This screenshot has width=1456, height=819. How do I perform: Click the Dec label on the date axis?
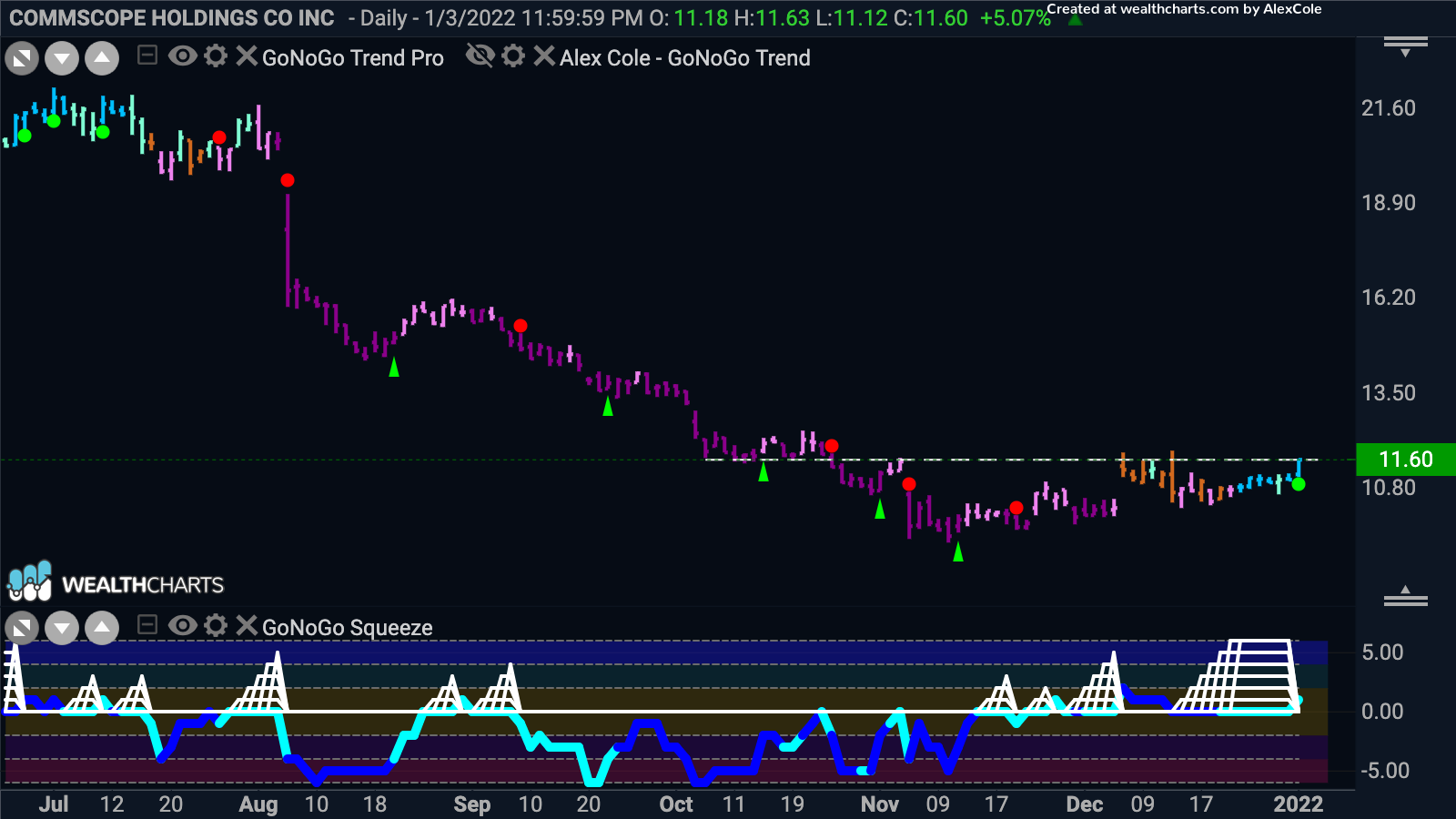pos(1085,804)
